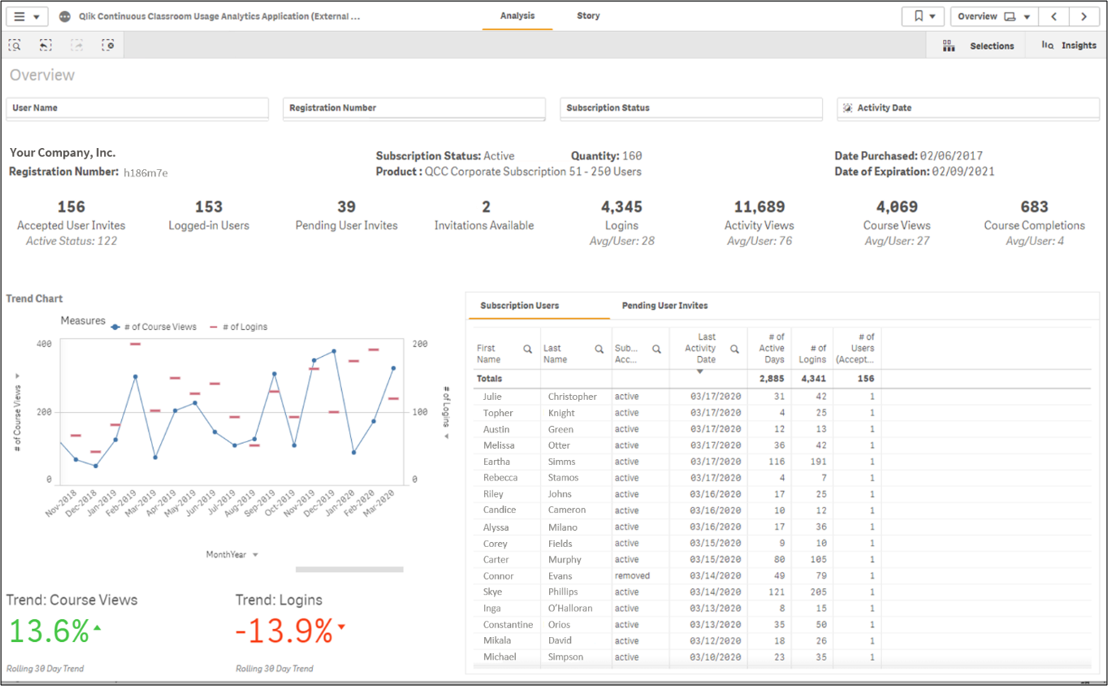Search the Last Activity Date column
Screen dimensions: 1108x686
coord(734,349)
